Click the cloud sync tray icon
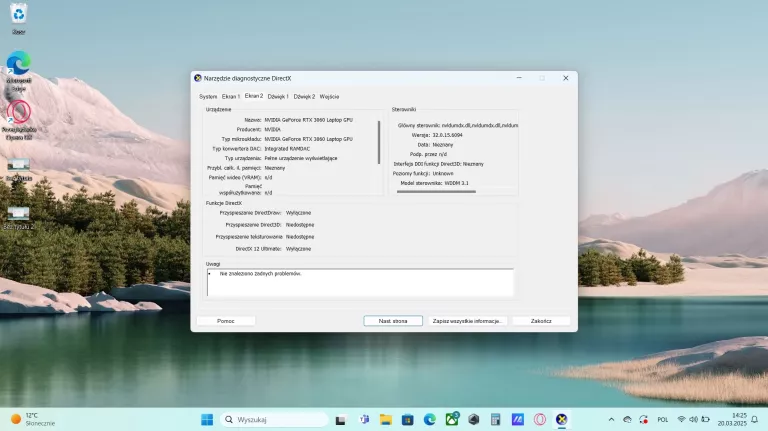The width and height of the screenshot is (768, 431). [x=627, y=420]
